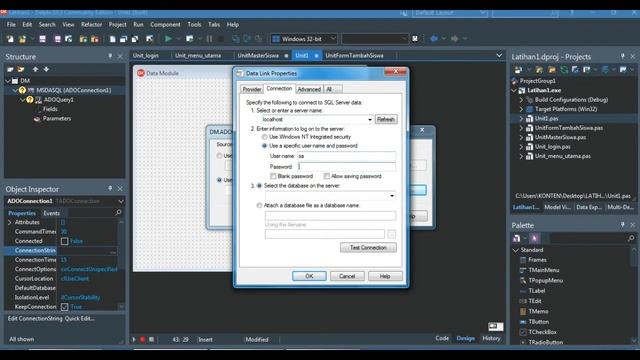Viewport: 640px width, 360px height.
Task: Click the red record macro button in the status bar
Action: tap(142, 339)
